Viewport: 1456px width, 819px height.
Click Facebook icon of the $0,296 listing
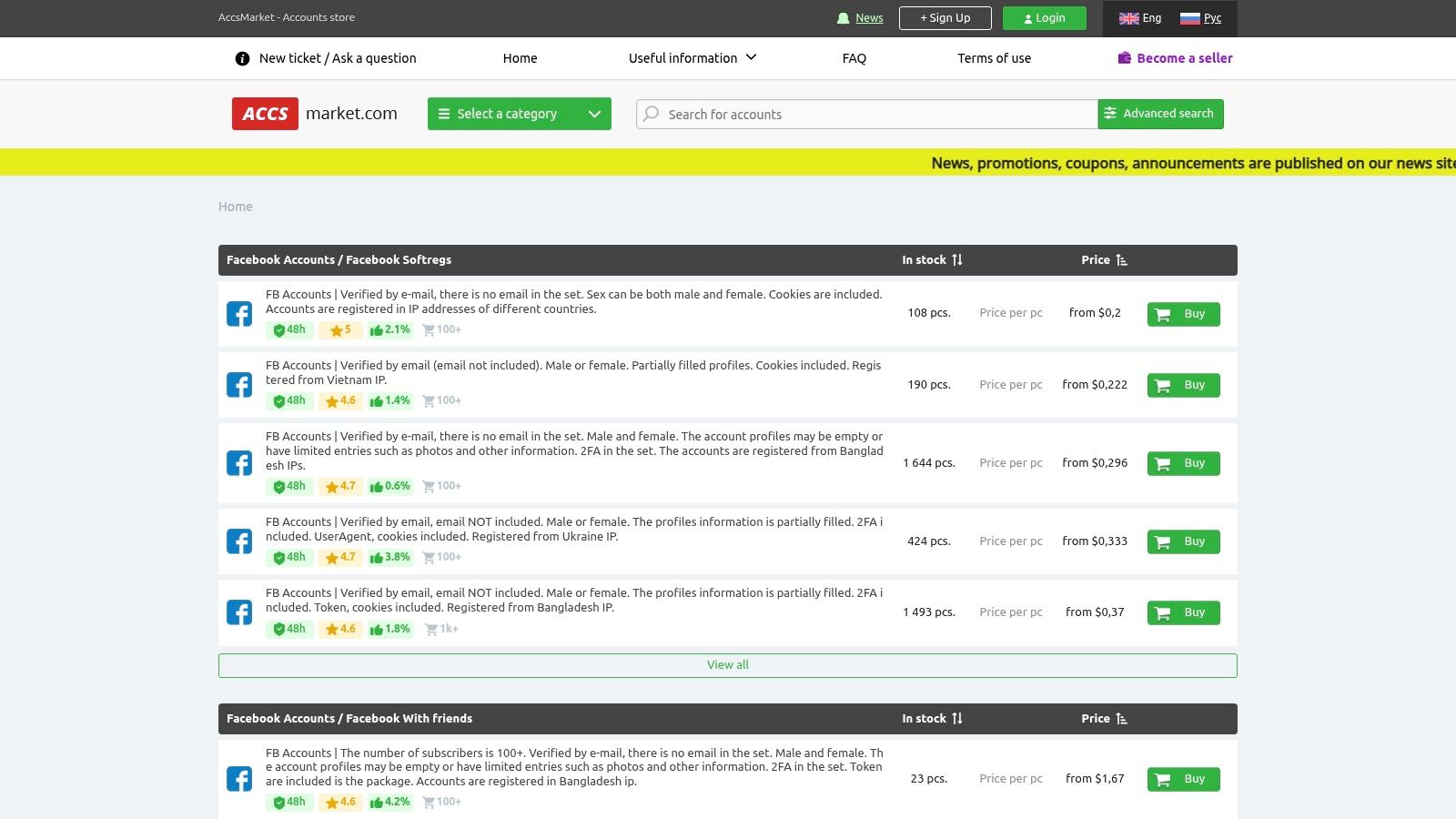(239, 463)
